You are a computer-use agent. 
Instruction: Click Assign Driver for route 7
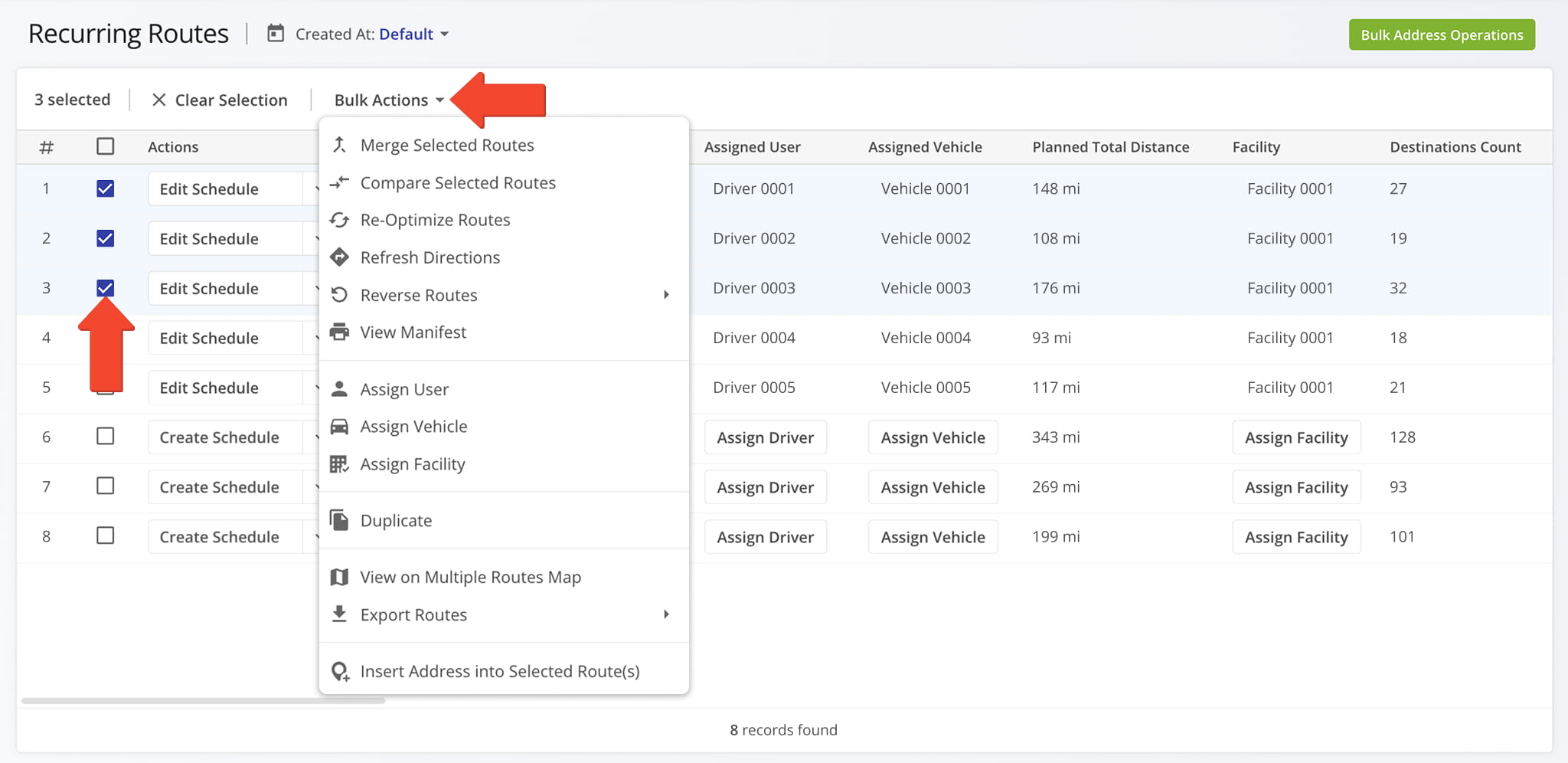point(765,487)
